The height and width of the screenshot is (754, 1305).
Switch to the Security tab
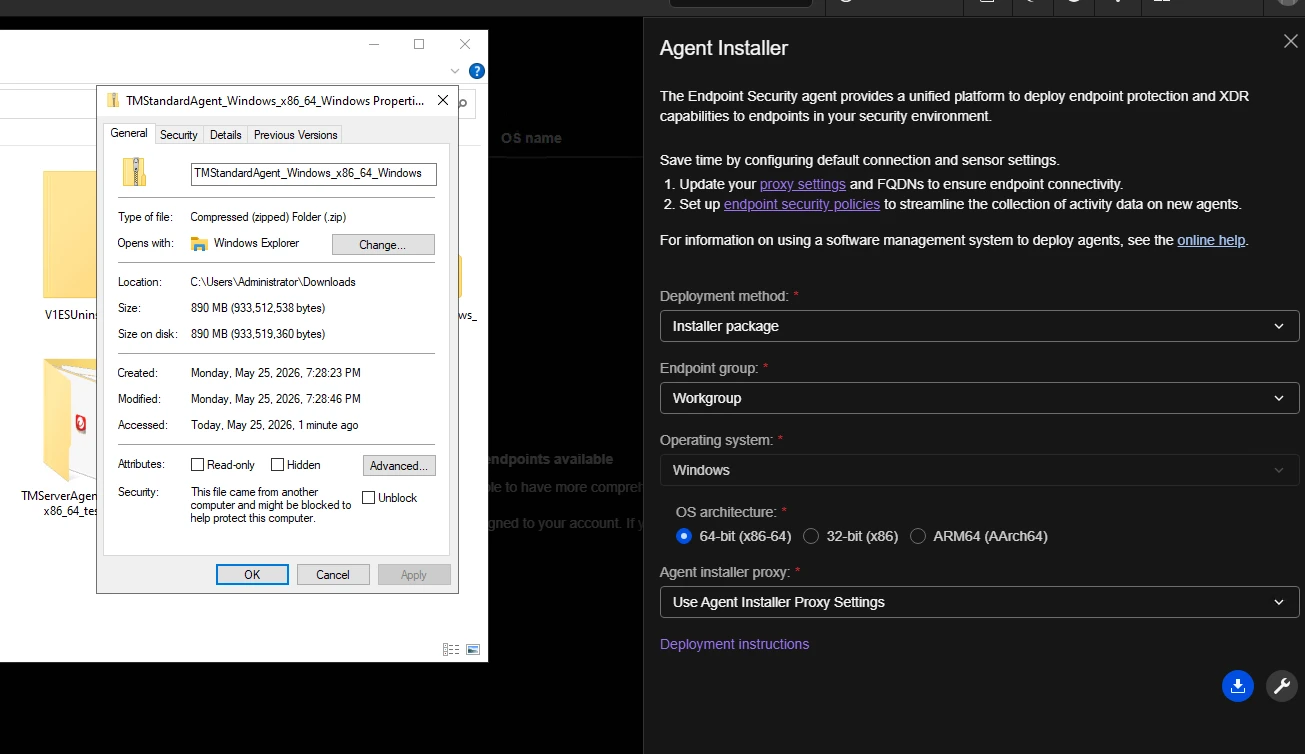point(179,135)
